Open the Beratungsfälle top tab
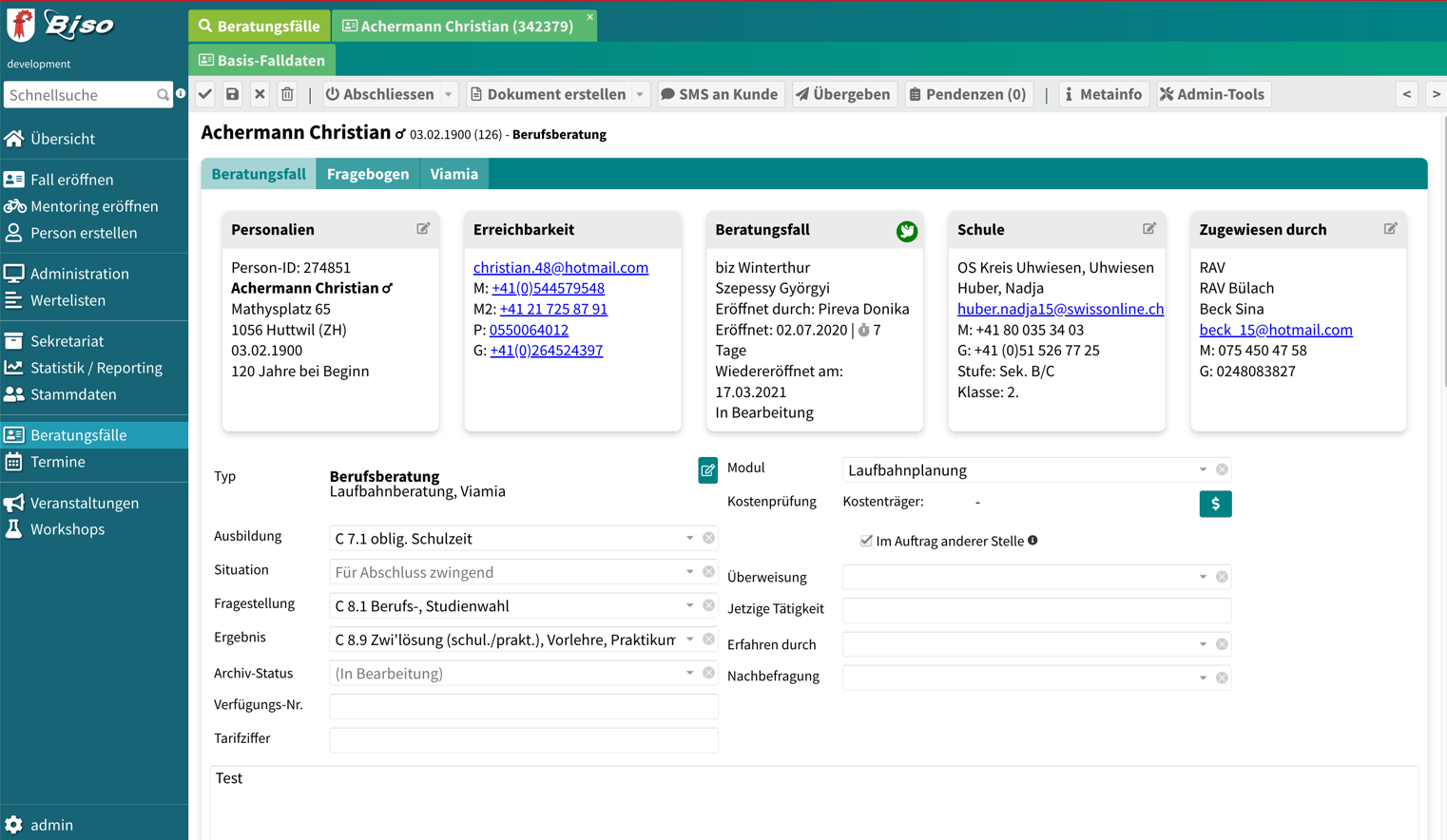The height and width of the screenshot is (840, 1447). pyautogui.click(x=260, y=26)
